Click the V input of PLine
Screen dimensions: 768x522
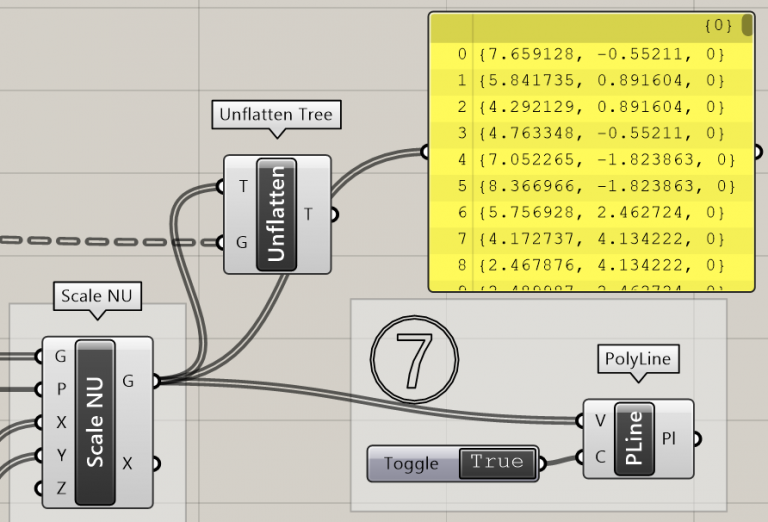click(x=600, y=421)
